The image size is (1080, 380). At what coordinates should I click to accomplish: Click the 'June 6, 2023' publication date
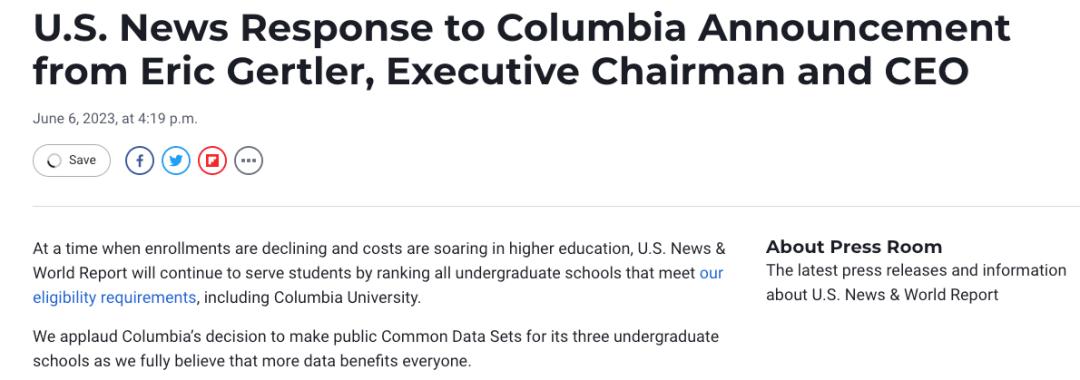coord(74,119)
